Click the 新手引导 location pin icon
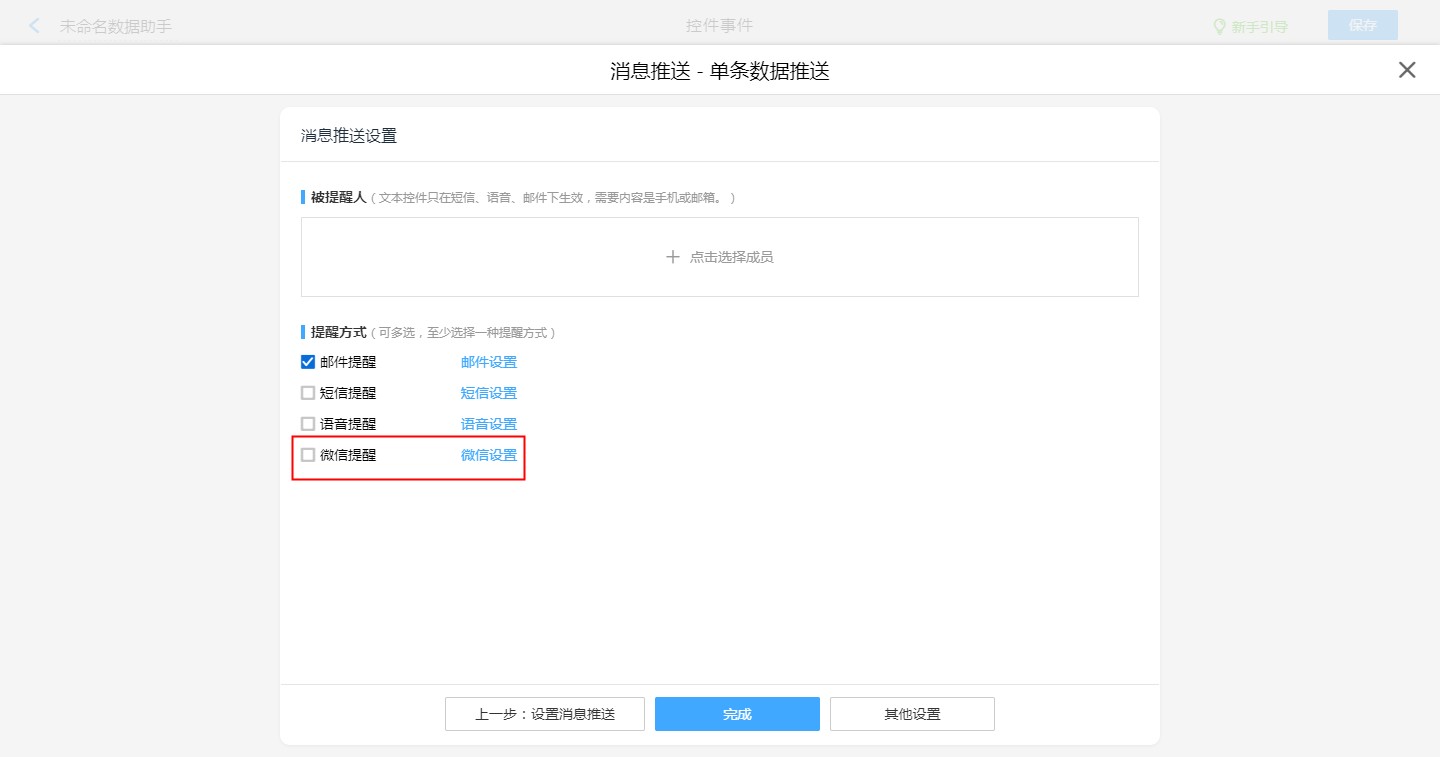1440x757 pixels. tap(1219, 26)
